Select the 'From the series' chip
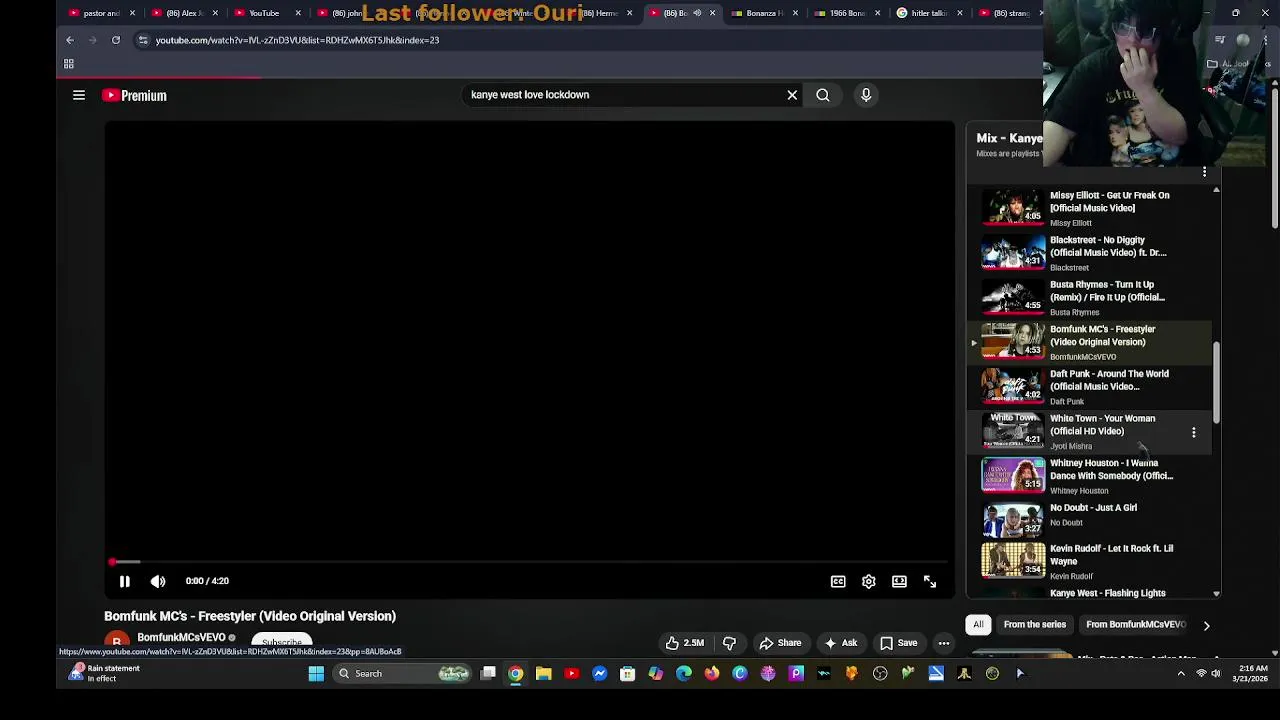The height and width of the screenshot is (720, 1280). pos(1034,625)
